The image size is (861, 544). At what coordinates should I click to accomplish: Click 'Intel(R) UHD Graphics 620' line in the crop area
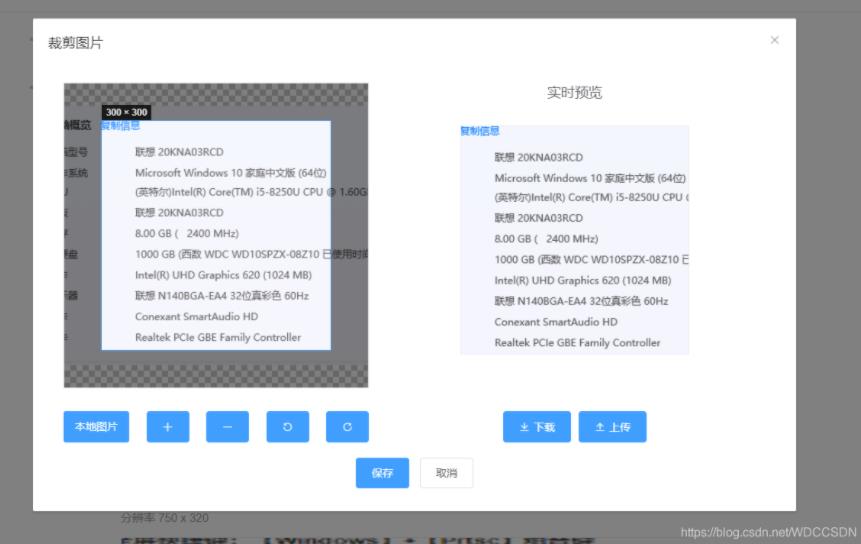pyautogui.click(x=223, y=274)
